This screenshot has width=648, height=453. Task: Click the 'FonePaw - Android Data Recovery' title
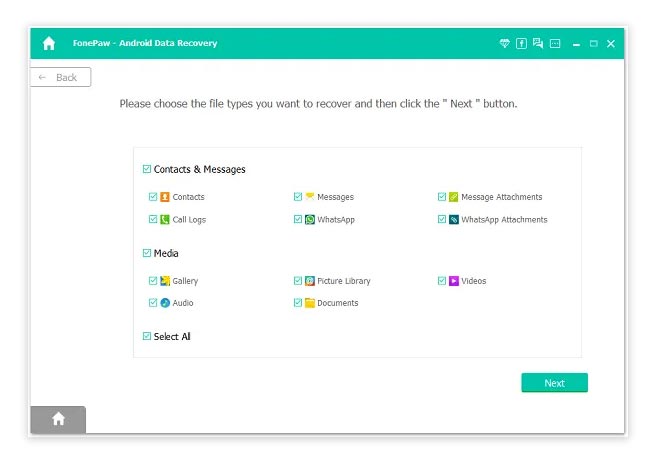click(145, 43)
